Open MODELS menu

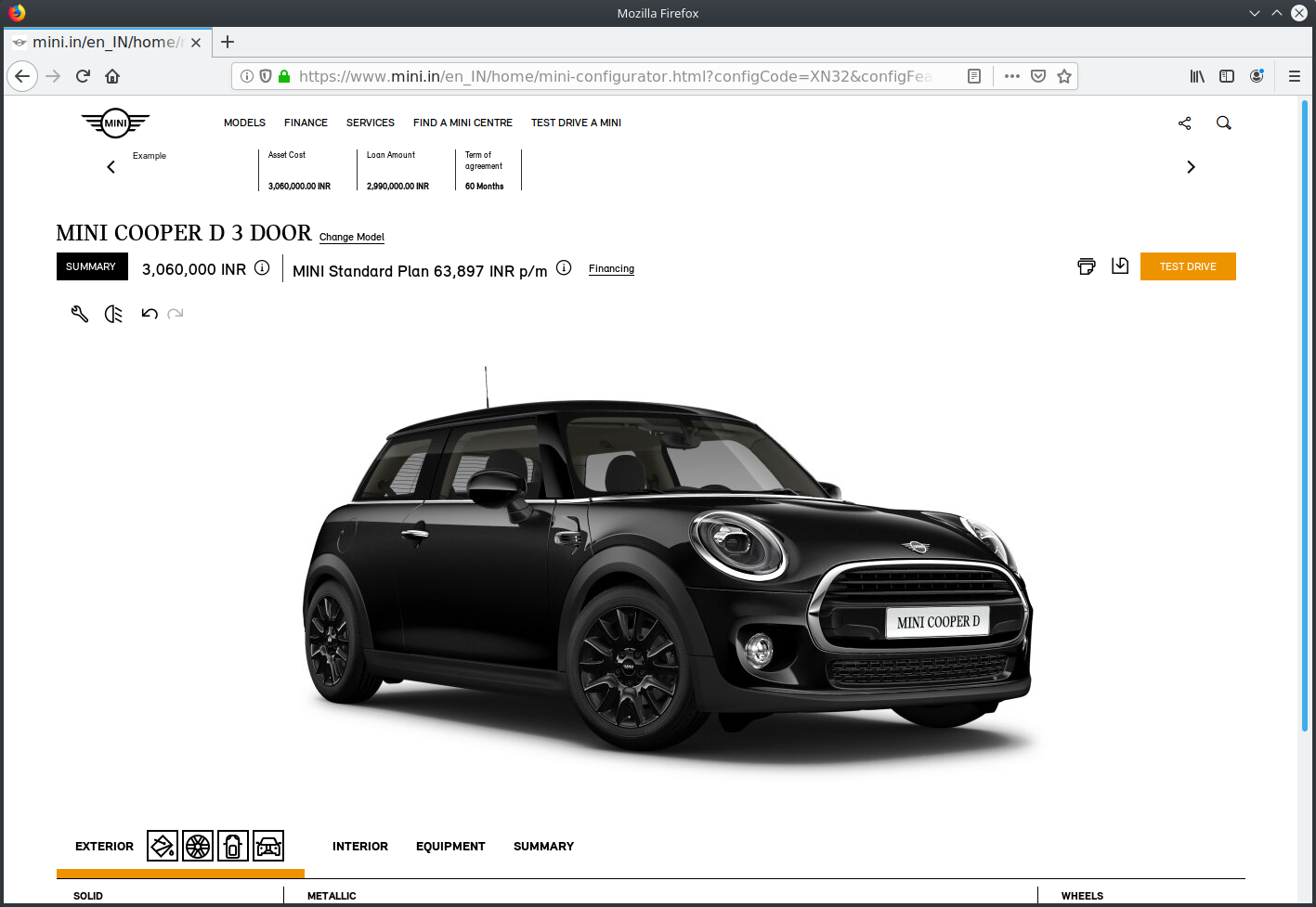coord(244,123)
